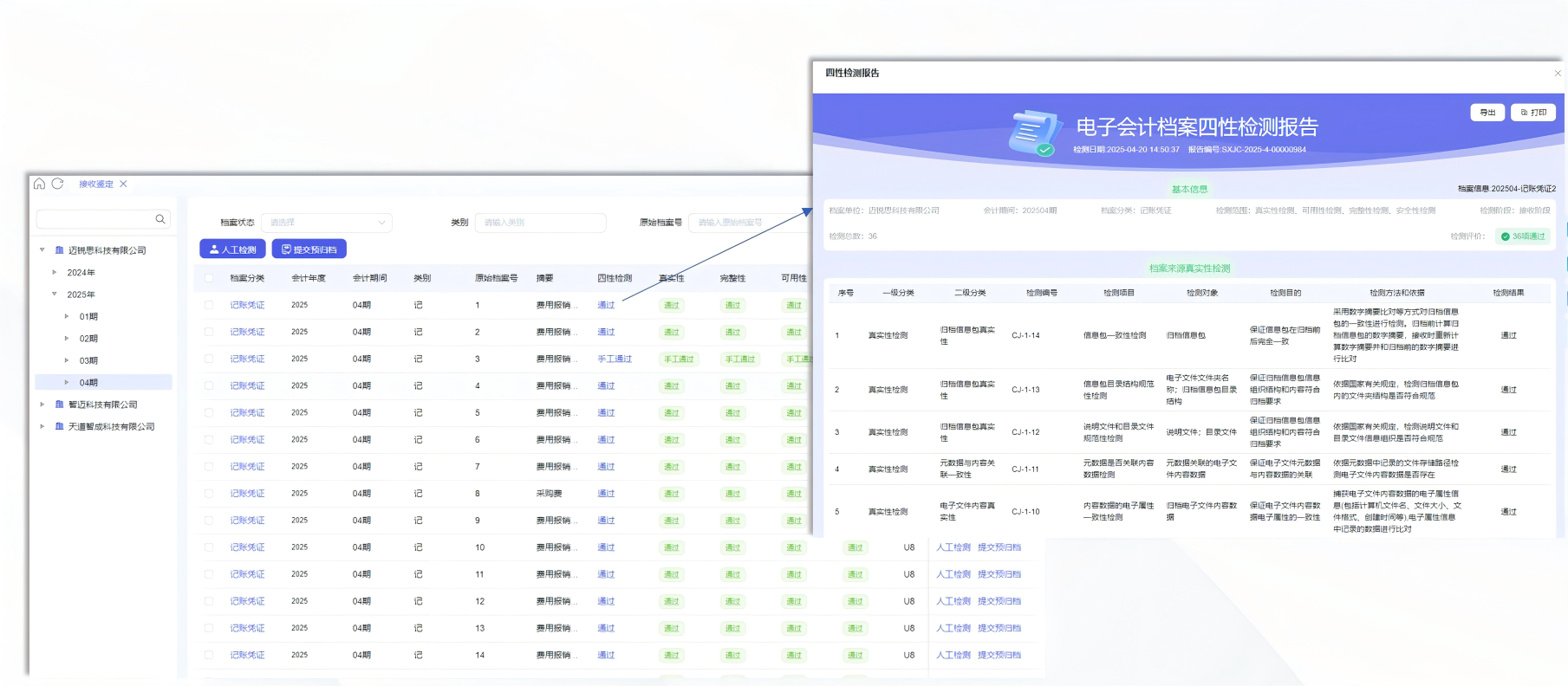1568x686 pixels.
Task: Close the 四性检测报告 dialog
Action: click(1558, 74)
